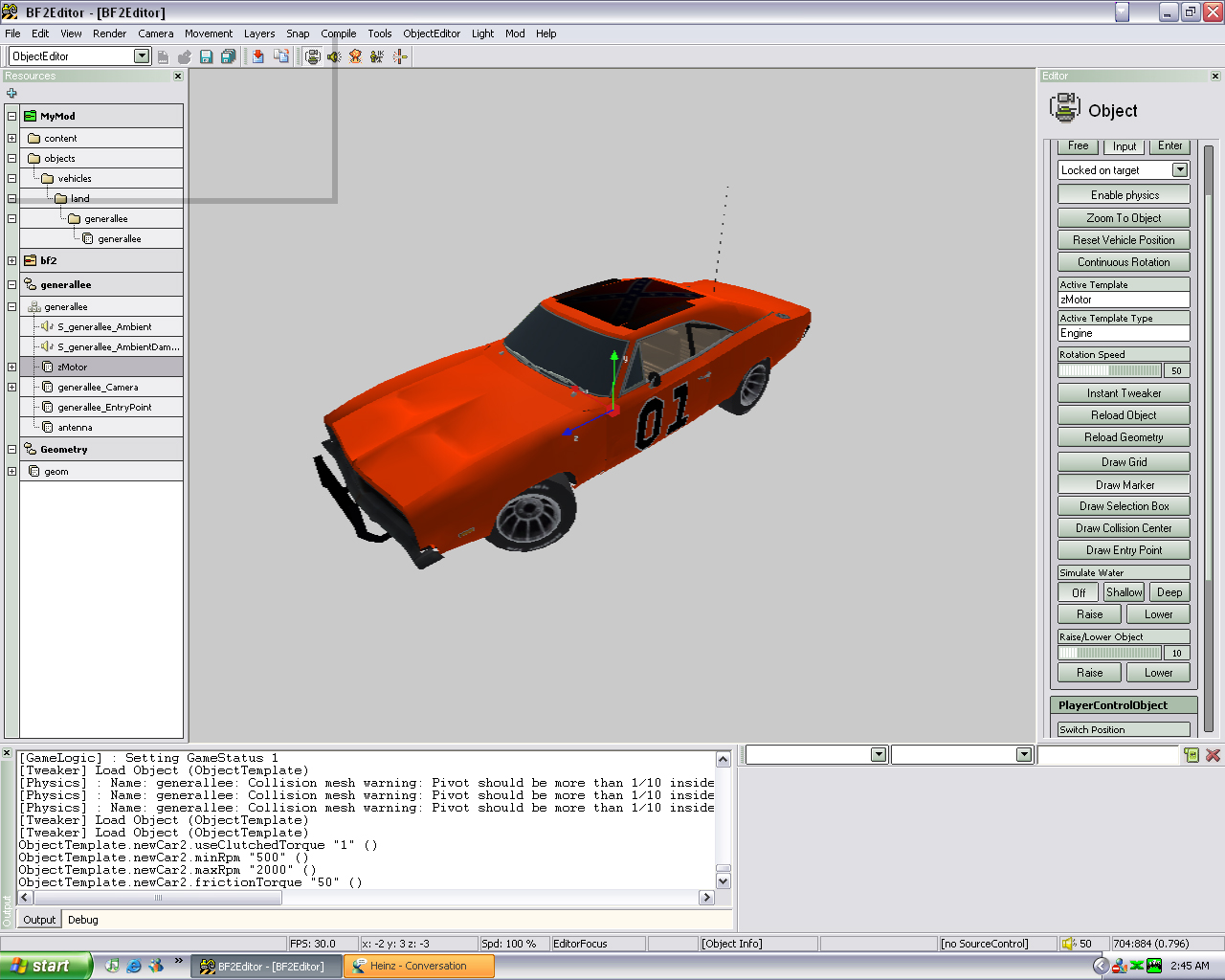This screenshot has width=1225, height=980.
Task: Toggle the object camera mode toolbar icon
Action: pyautogui.click(x=312, y=56)
